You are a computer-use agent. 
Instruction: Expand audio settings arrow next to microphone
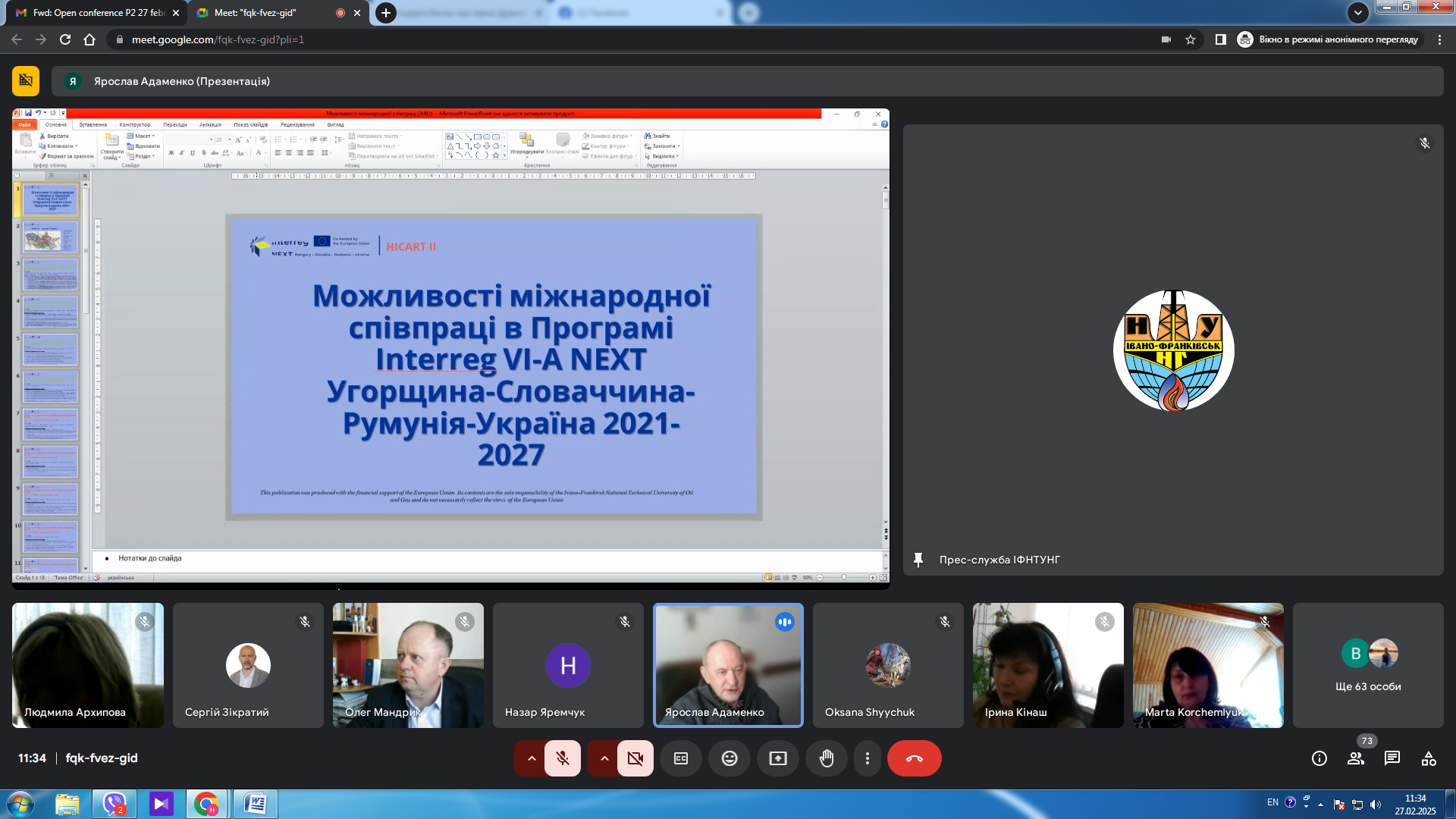[532, 758]
